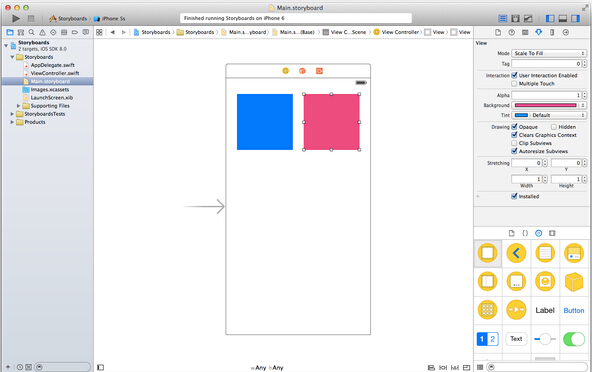Viewport: 592px width, 372px height.
Task: Go back in editor history
Action: coord(113,32)
